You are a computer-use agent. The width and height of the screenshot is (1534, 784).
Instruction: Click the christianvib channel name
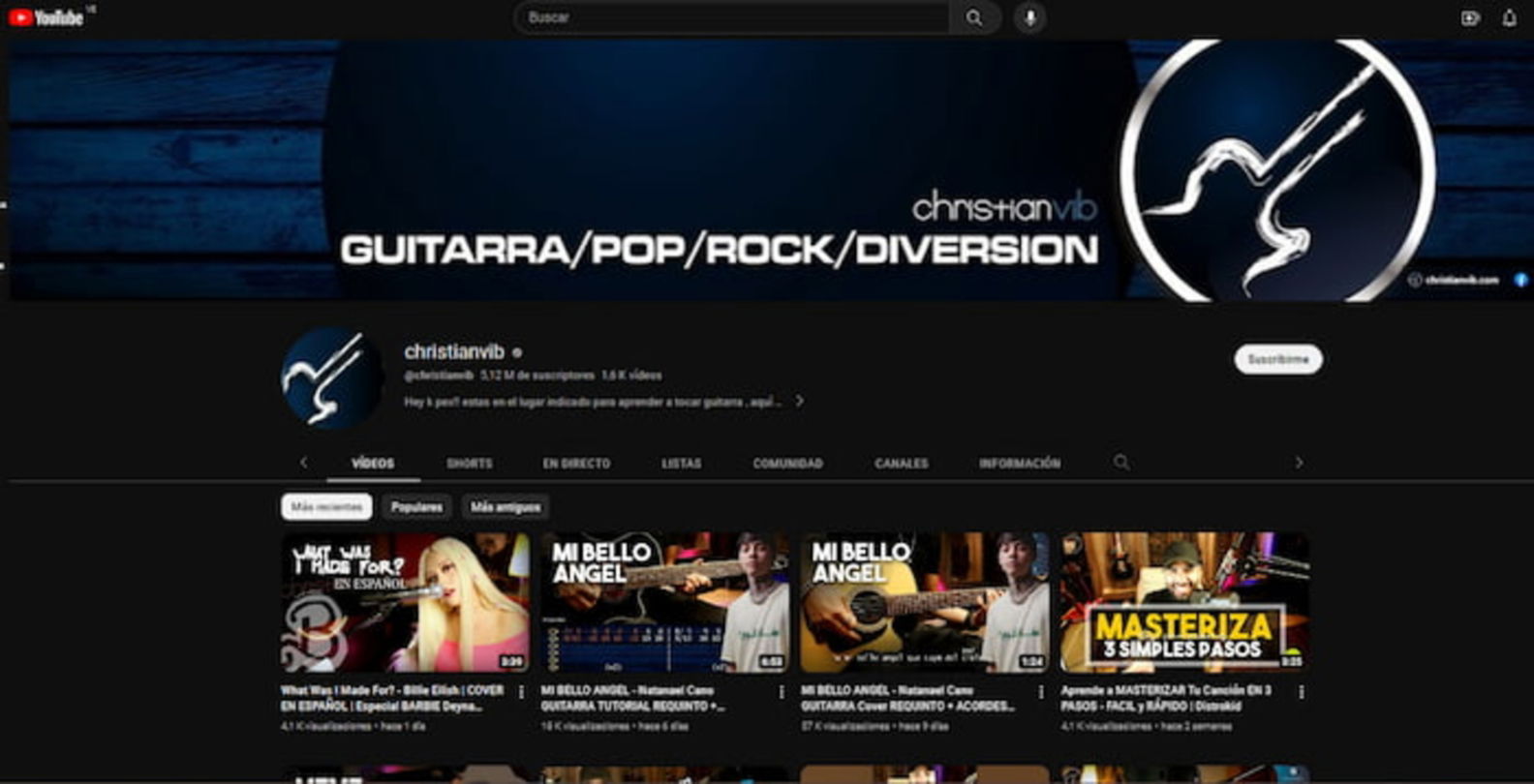[454, 351]
